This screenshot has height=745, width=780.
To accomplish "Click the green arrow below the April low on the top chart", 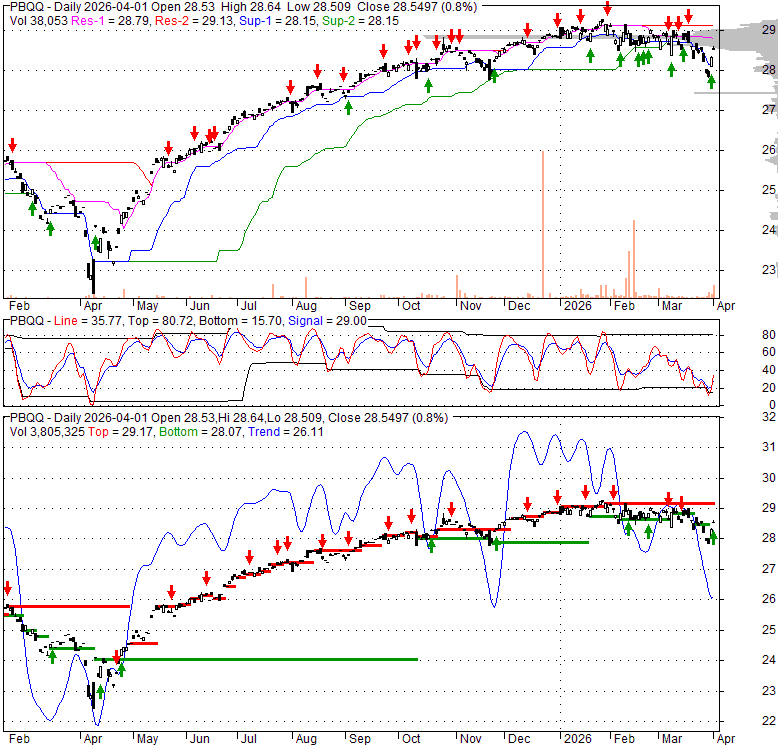I will 97,243.
